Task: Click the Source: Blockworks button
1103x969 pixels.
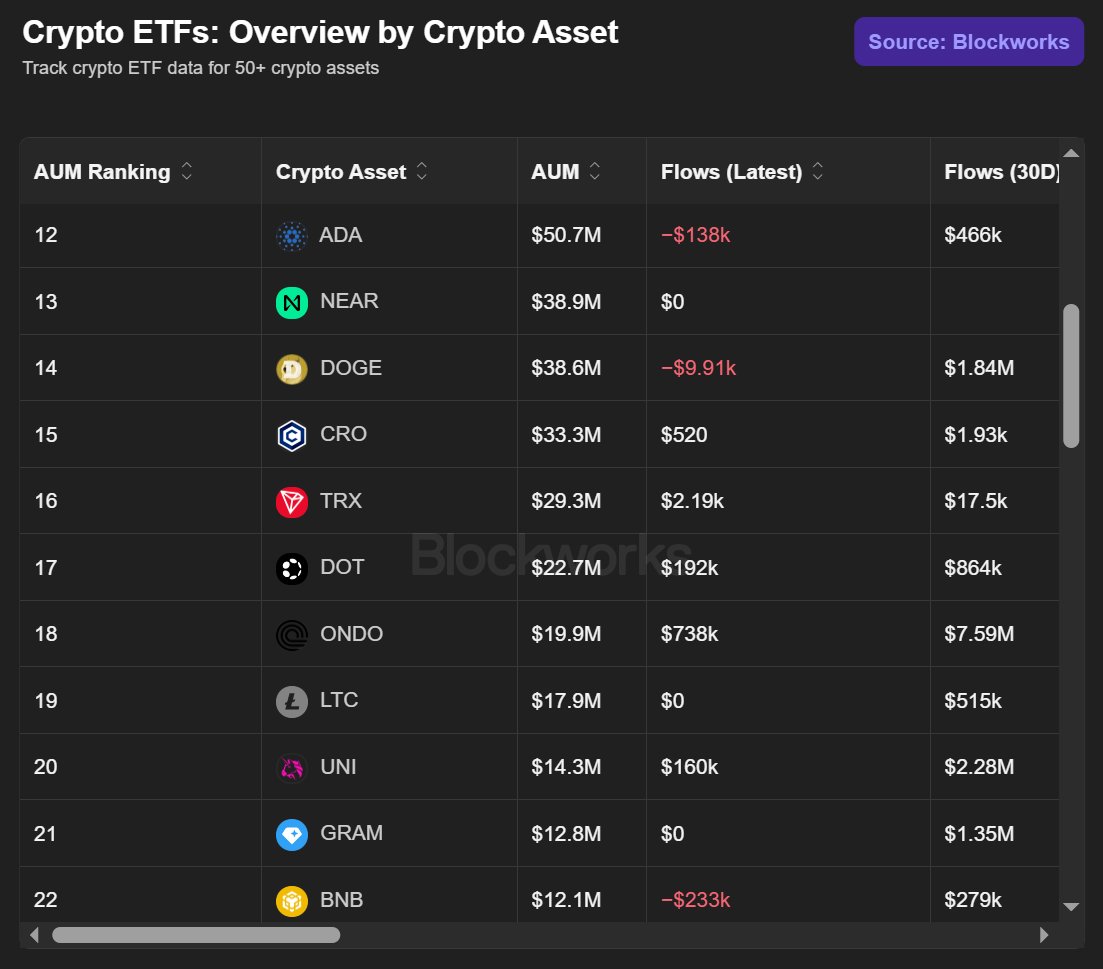Action: (x=969, y=41)
